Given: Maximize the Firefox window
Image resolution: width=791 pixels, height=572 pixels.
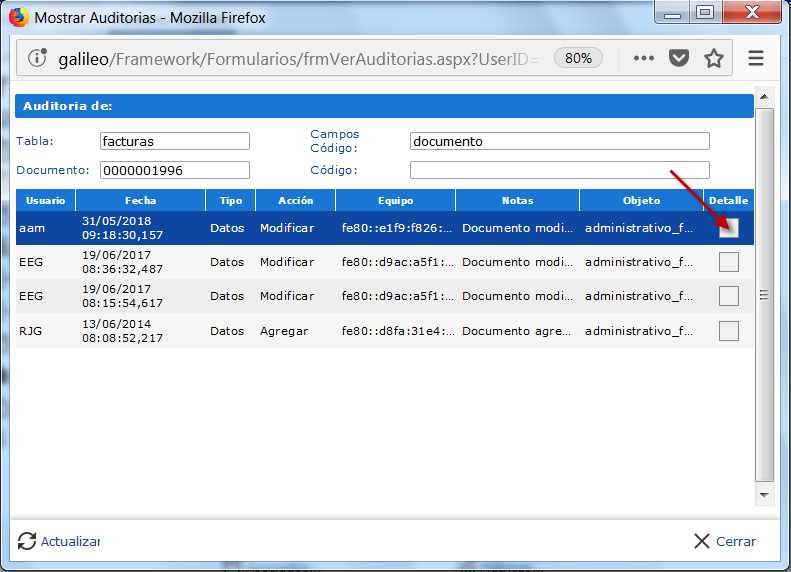Looking at the screenshot, I should tap(705, 12).
